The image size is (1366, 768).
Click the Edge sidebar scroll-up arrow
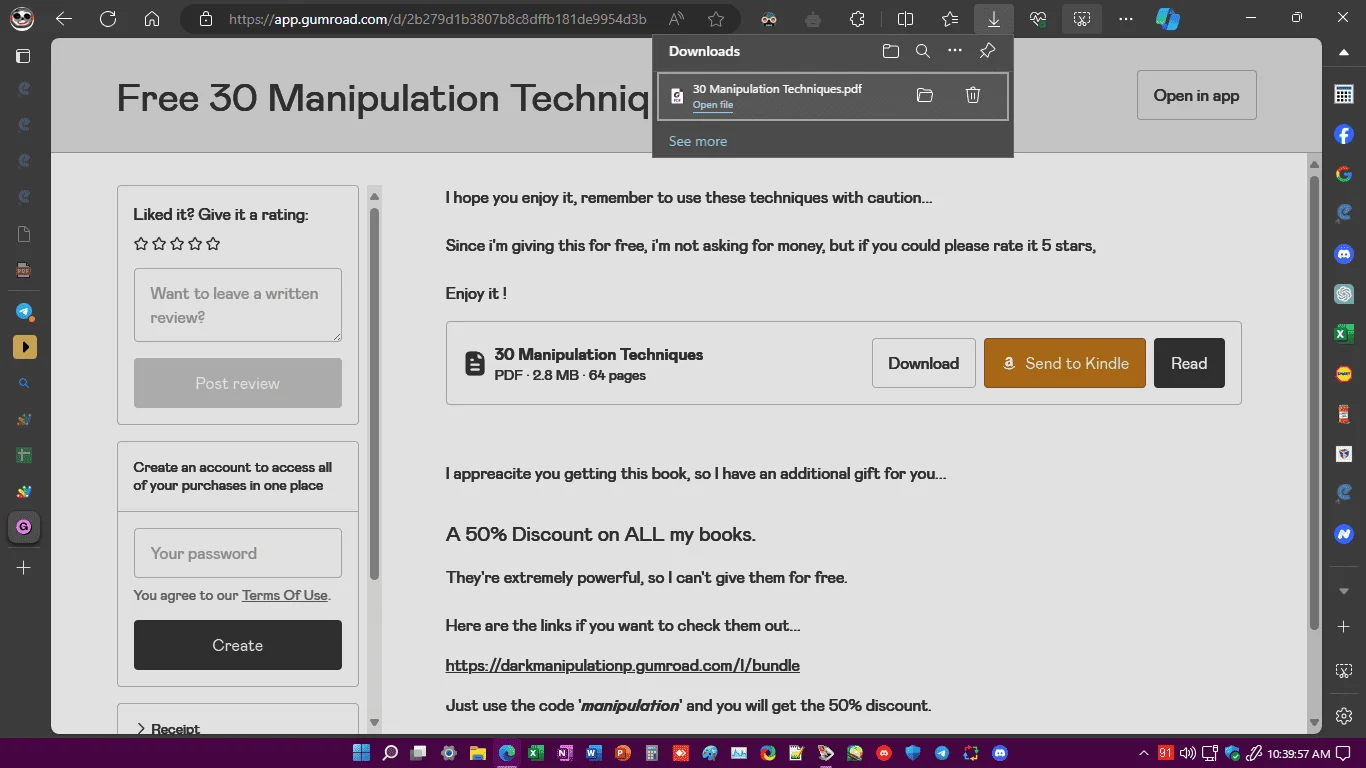1344,52
